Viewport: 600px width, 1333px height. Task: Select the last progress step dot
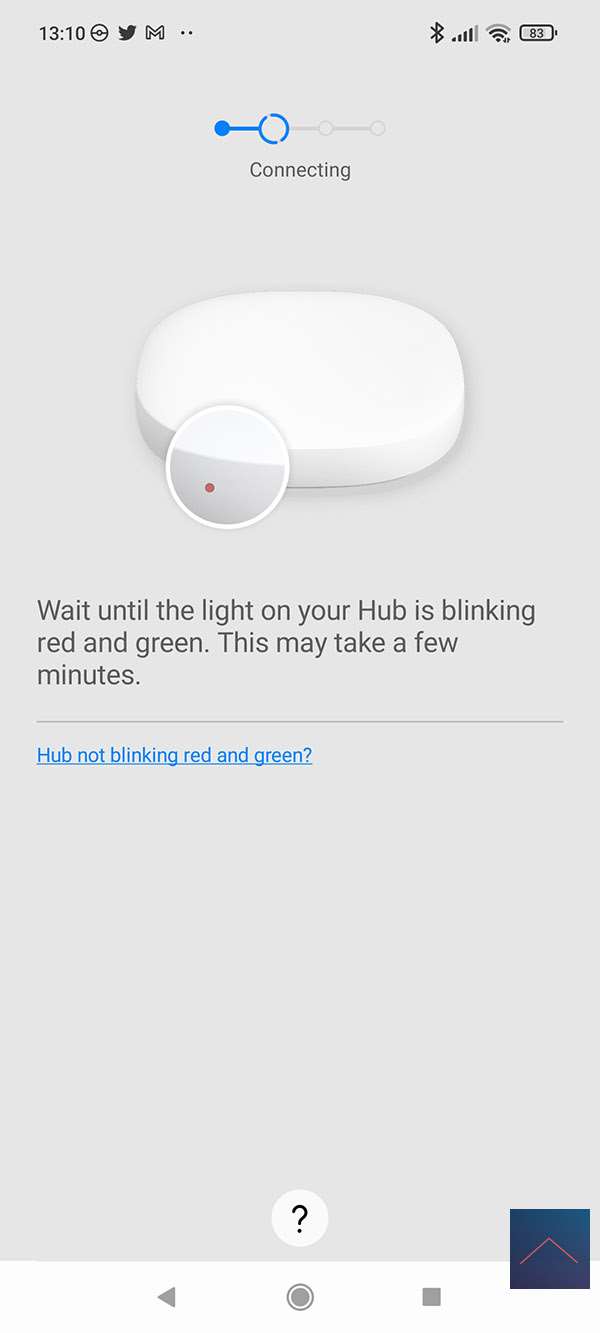click(x=377, y=128)
